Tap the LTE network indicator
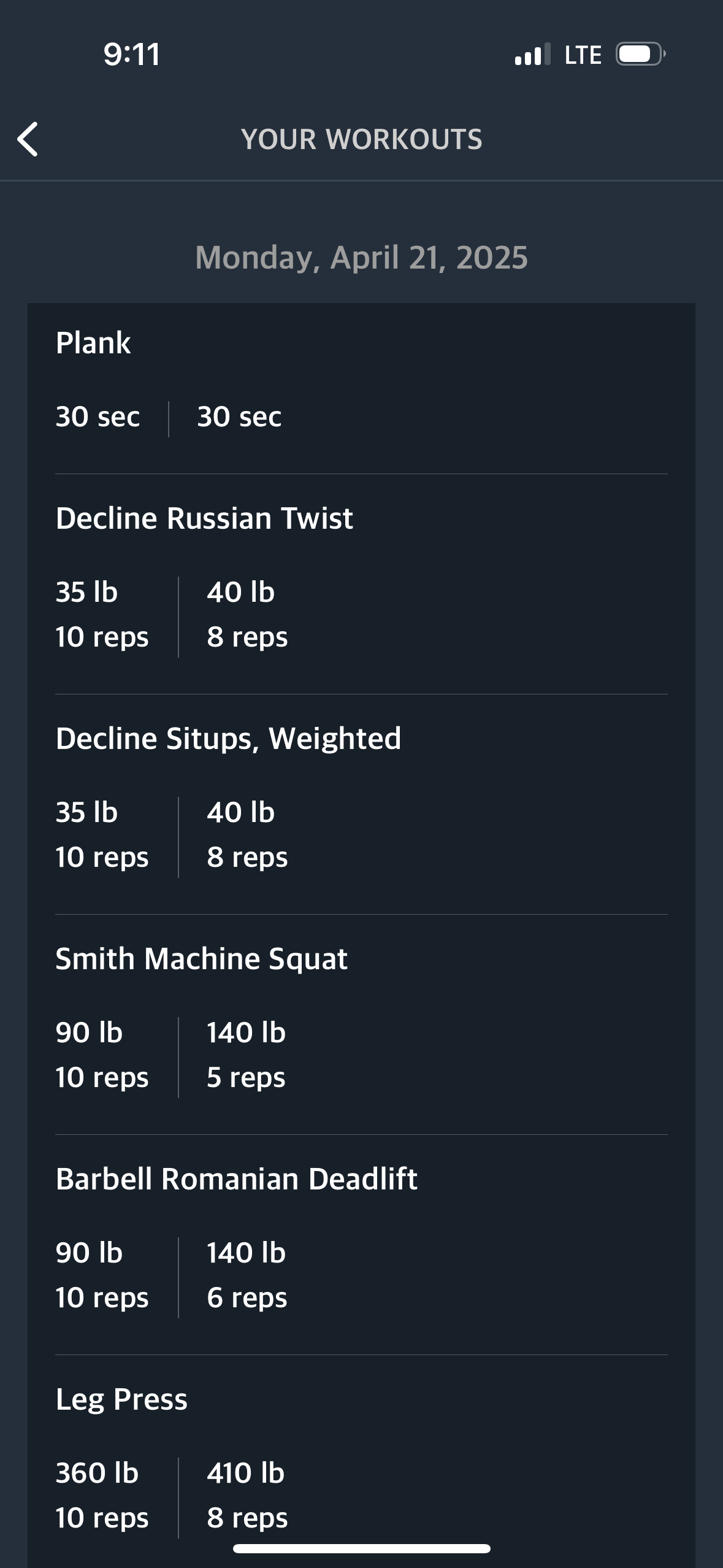Viewport: 723px width, 1568px height. coord(583,55)
